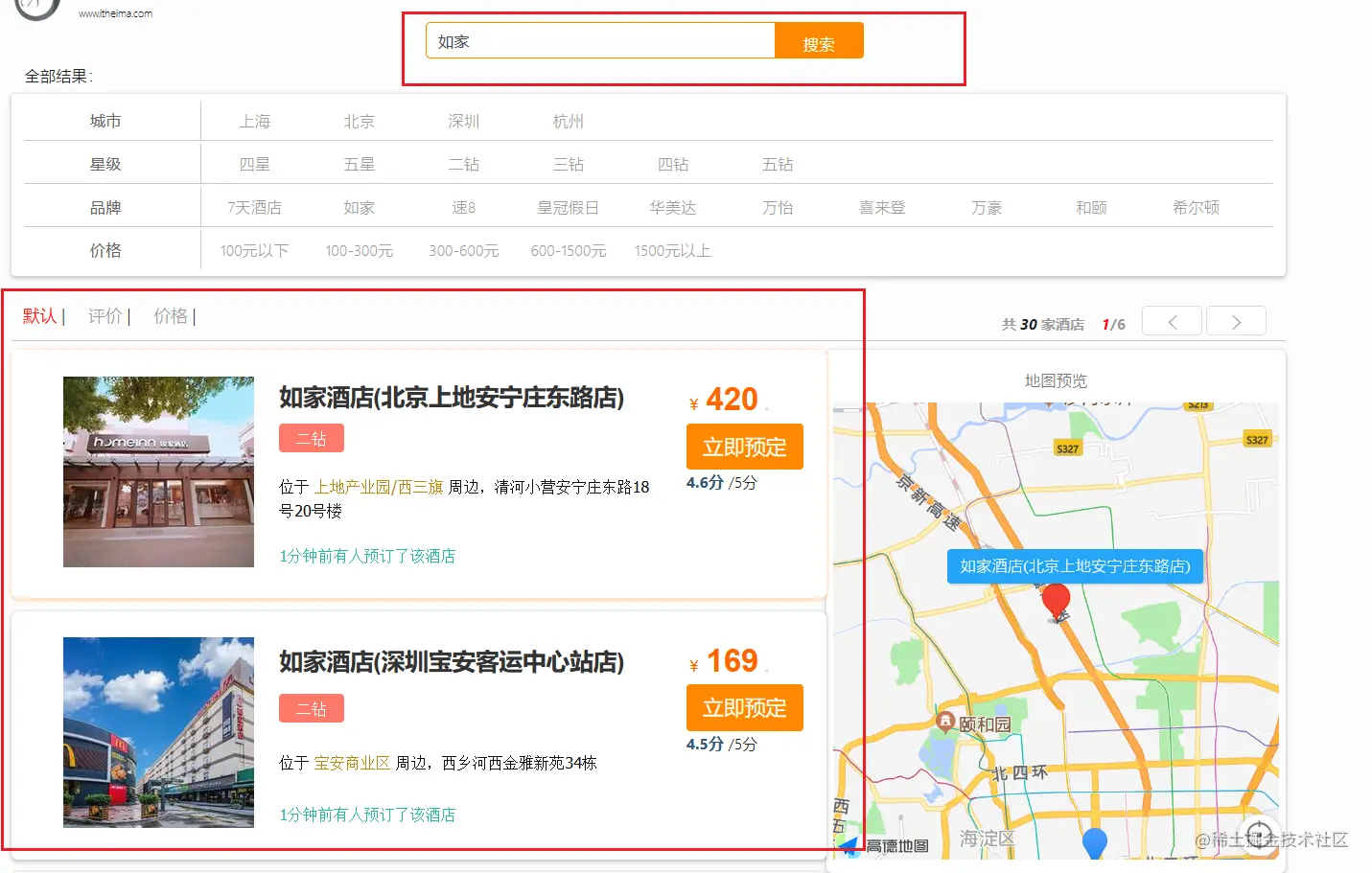Sort results by 评价 rating

click(105, 316)
